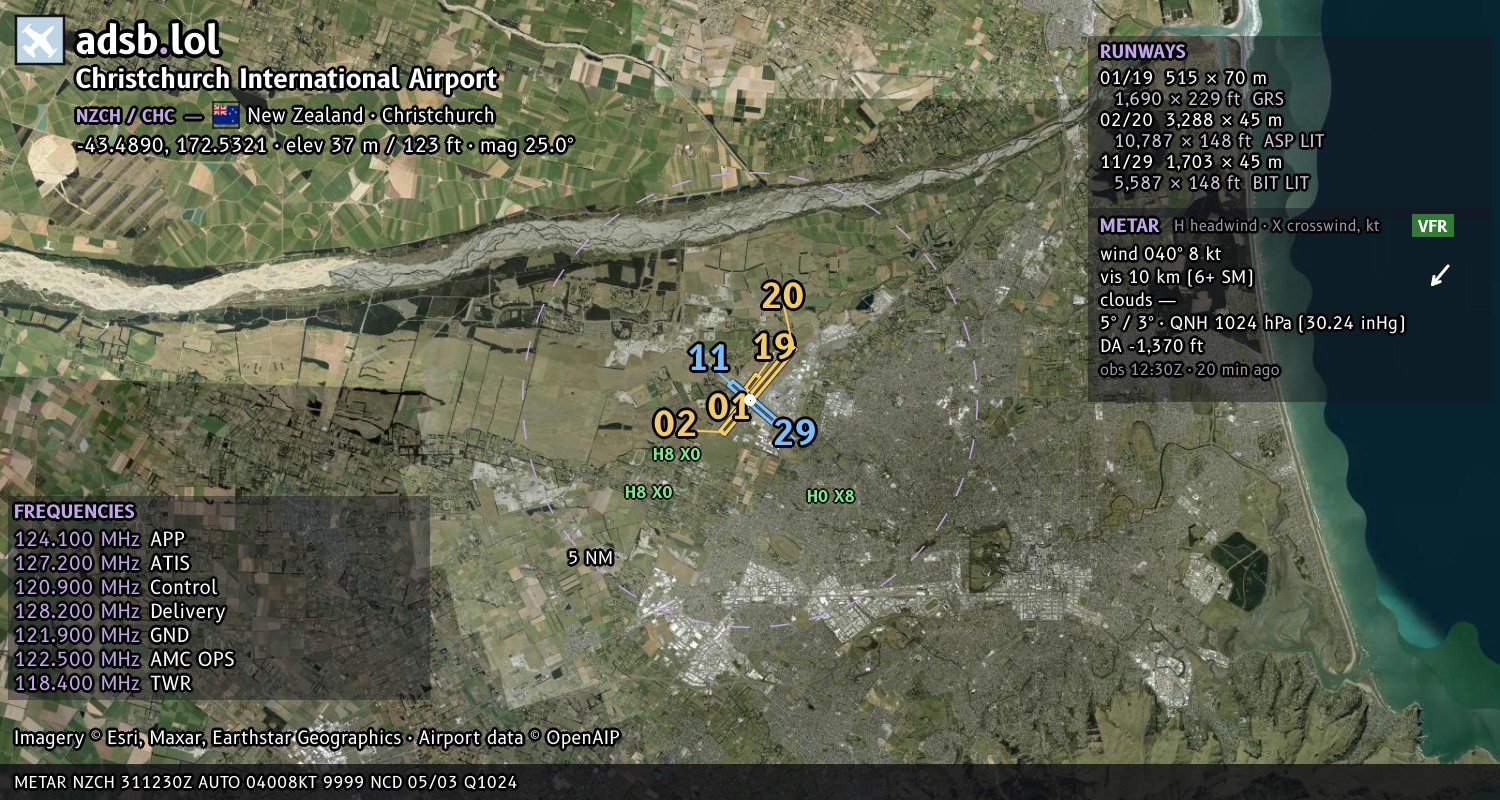This screenshot has height=800, width=1500.
Task: Click the 'DA -1,370 ft' density altitude
Action: 1151,347
